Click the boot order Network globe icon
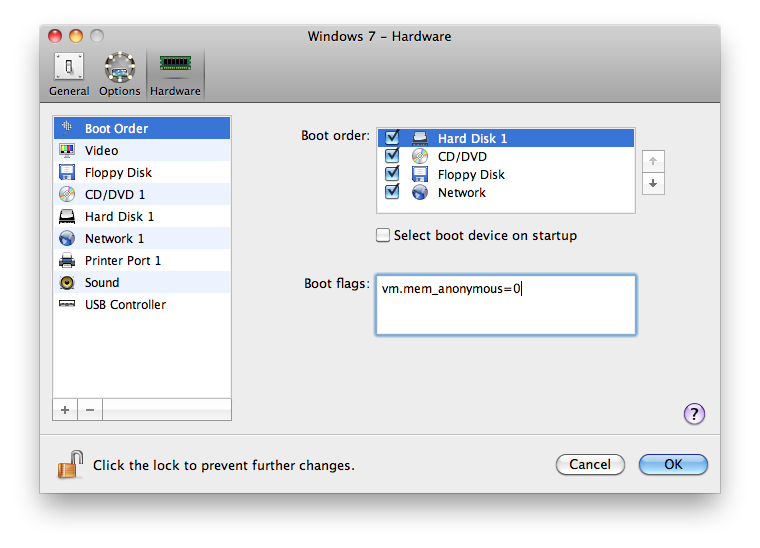The image size is (760, 548). 420,192
